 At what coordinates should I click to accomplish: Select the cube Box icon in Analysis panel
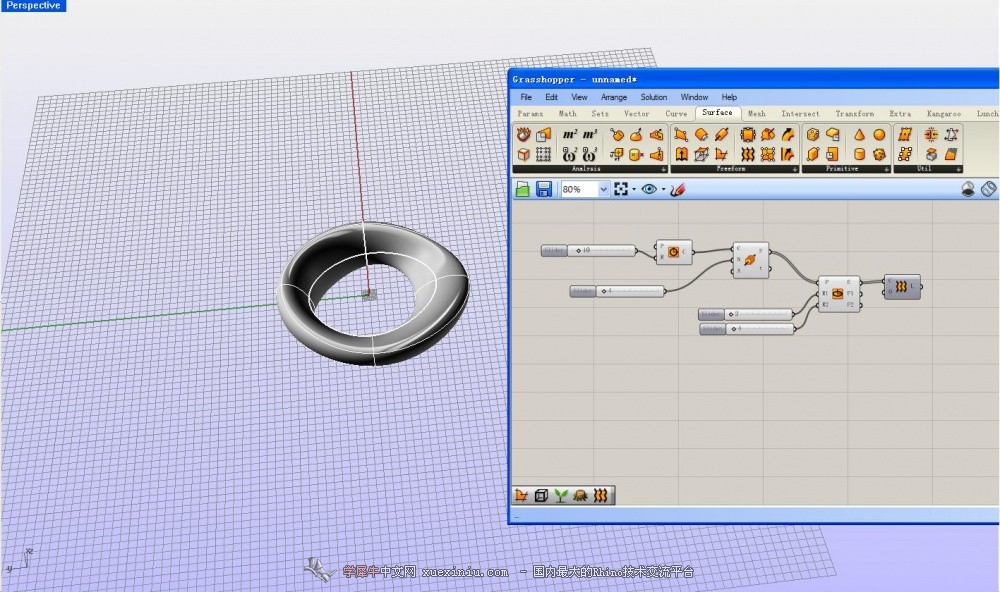(x=524, y=154)
